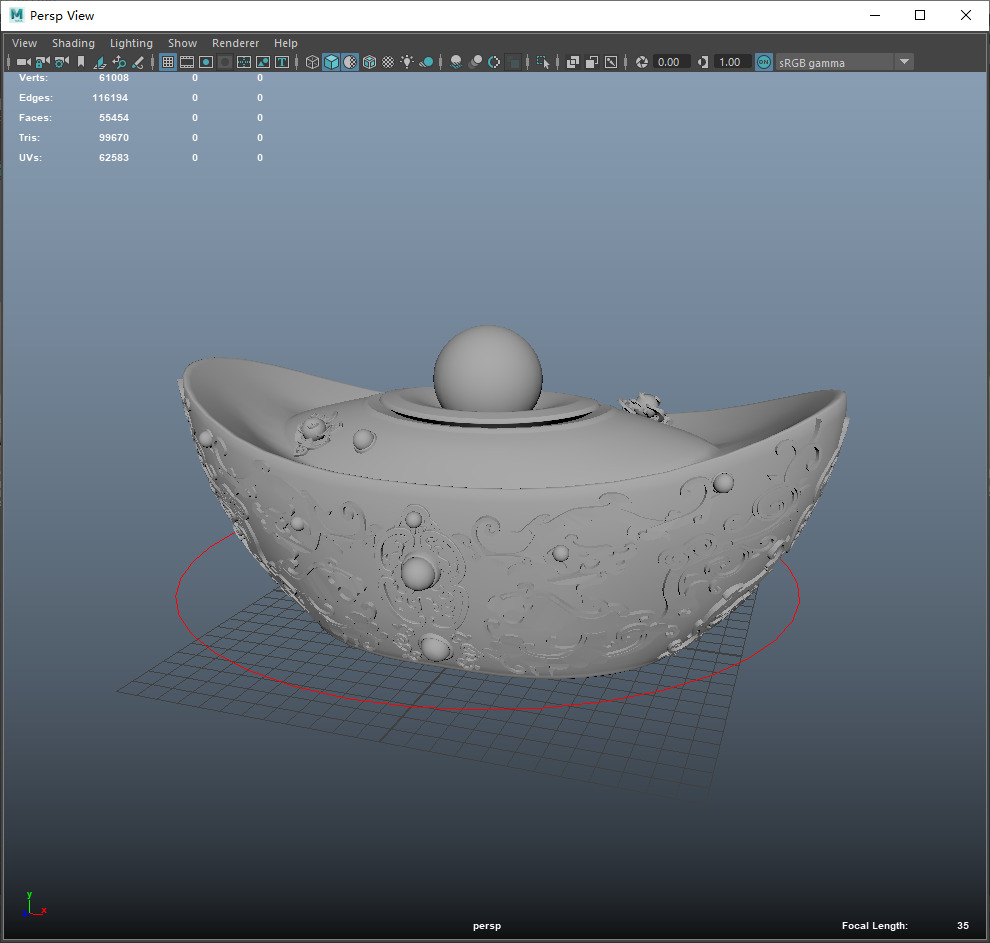Open the Shading menu
This screenshot has width=990, height=943.
73,43
